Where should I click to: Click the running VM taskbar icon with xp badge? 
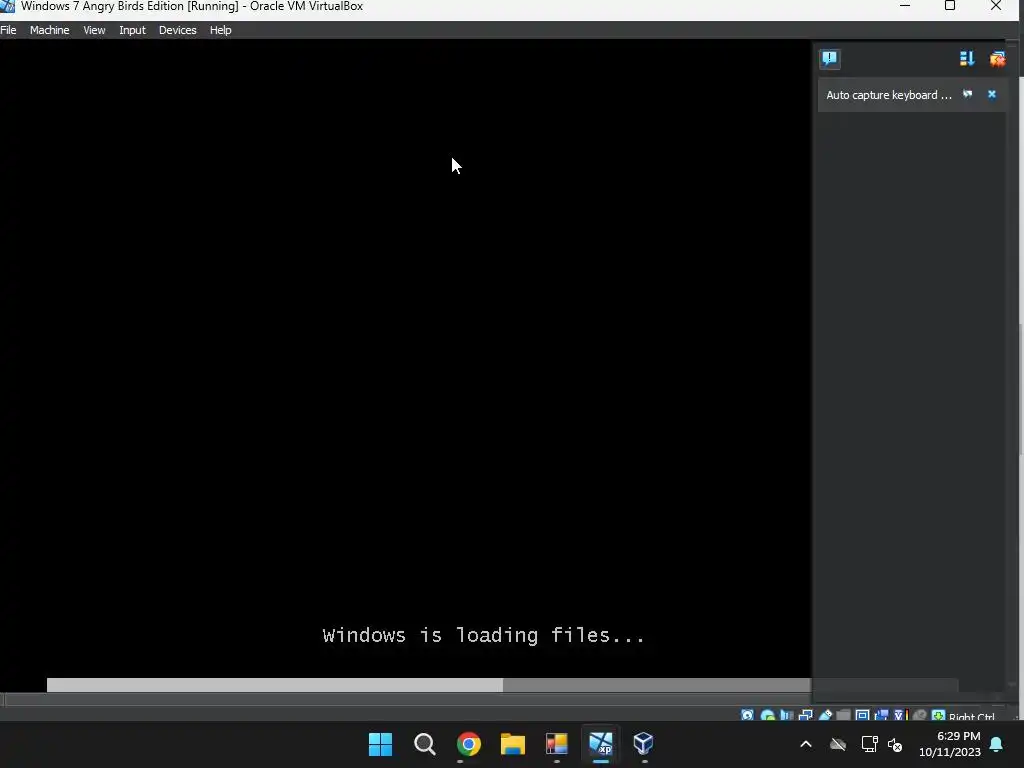coord(601,744)
